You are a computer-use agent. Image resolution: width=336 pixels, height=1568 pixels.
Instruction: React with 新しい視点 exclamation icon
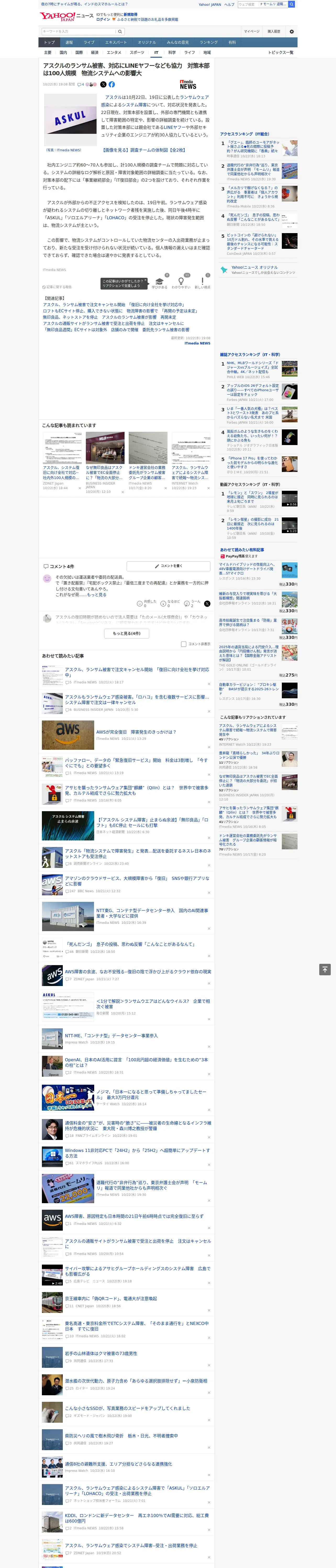(x=203, y=282)
